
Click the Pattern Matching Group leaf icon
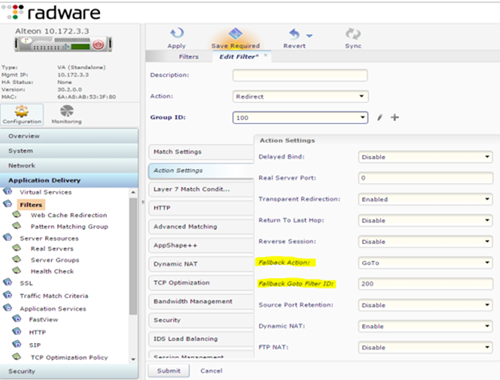point(17,226)
